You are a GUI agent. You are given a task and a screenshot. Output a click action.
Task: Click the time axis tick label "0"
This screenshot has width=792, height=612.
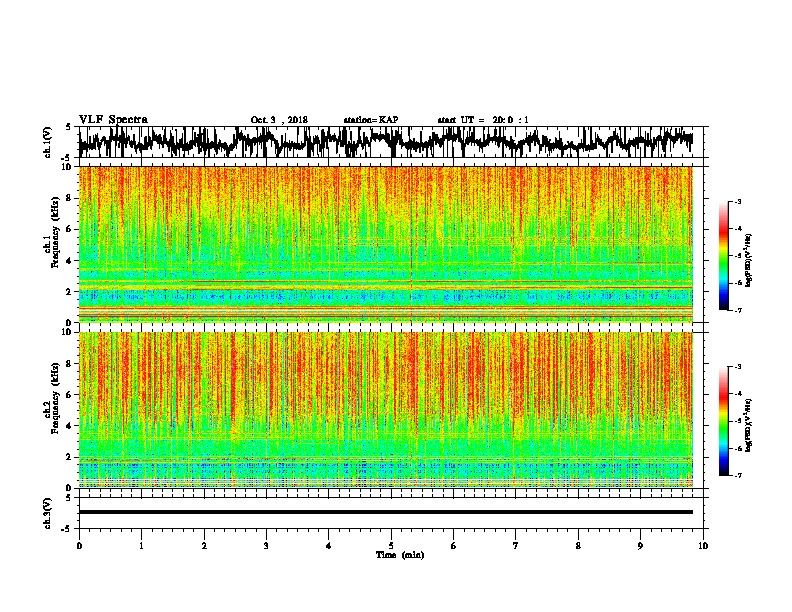(79, 546)
